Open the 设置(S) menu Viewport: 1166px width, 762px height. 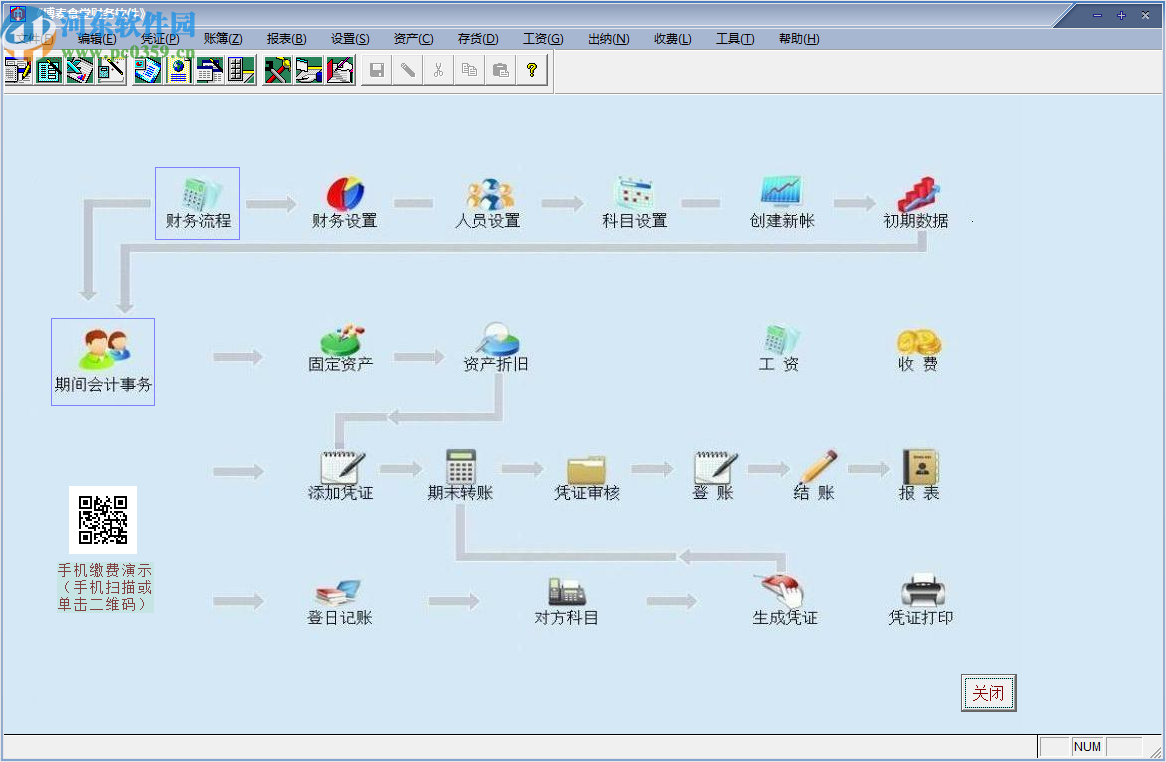tap(350, 39)
